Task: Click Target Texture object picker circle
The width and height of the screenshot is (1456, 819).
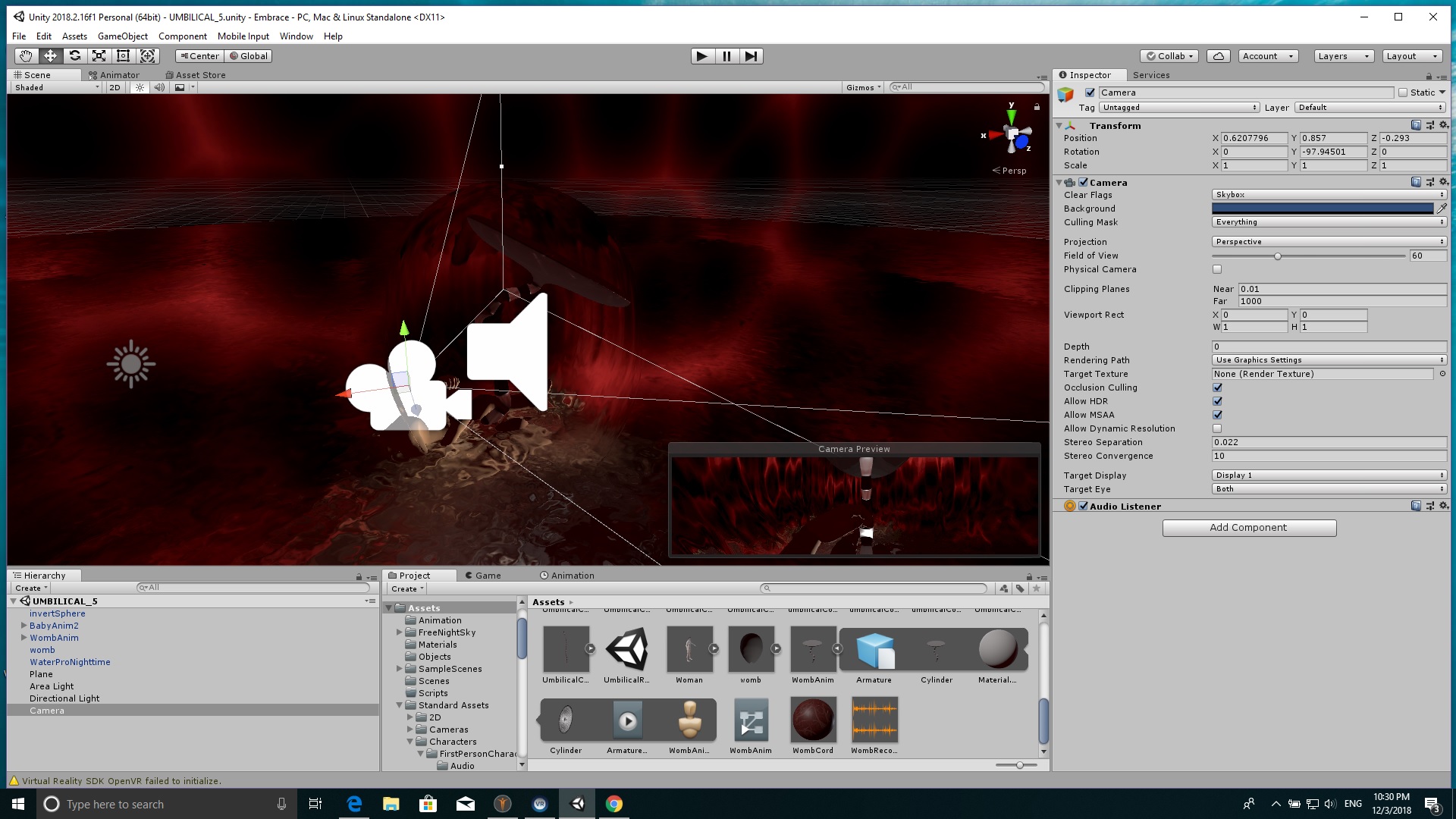Action: [x=1442, y=374]
